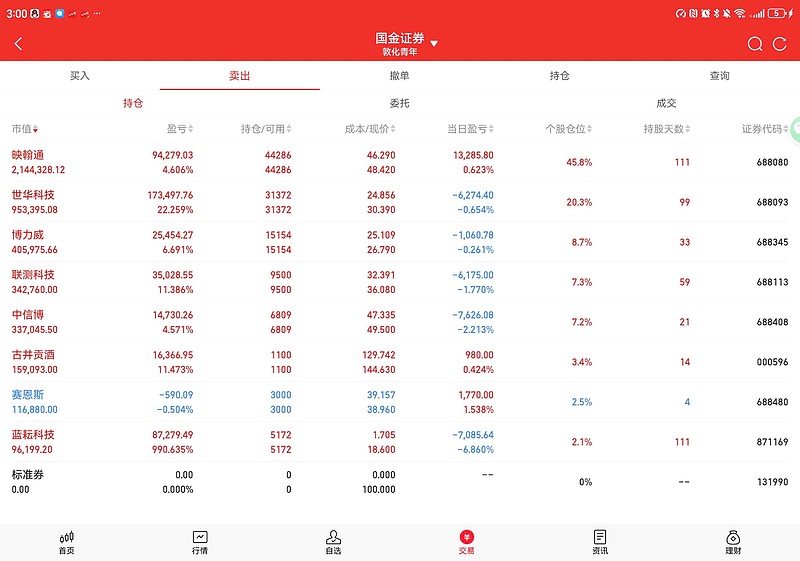Tap 古井贡酒 cost price 129.742
Screen dimensions: 800x561
click(x=379, y=355)
